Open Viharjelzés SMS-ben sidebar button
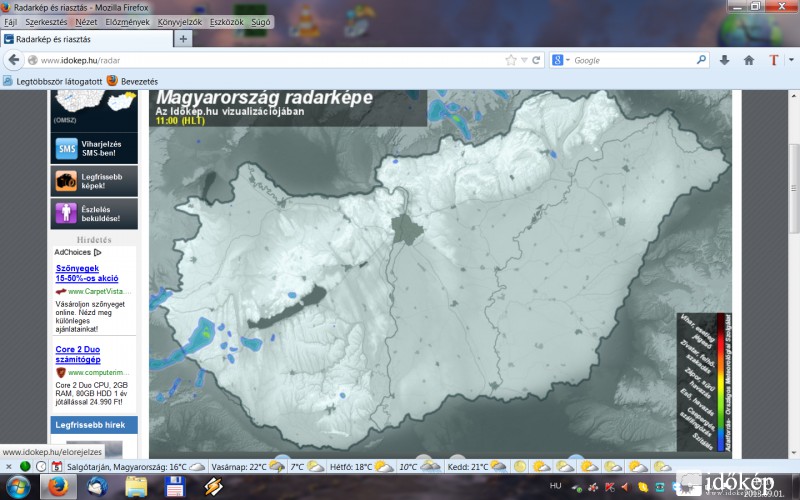This screenshot has width=800, height=500. (x=94, y=148)
